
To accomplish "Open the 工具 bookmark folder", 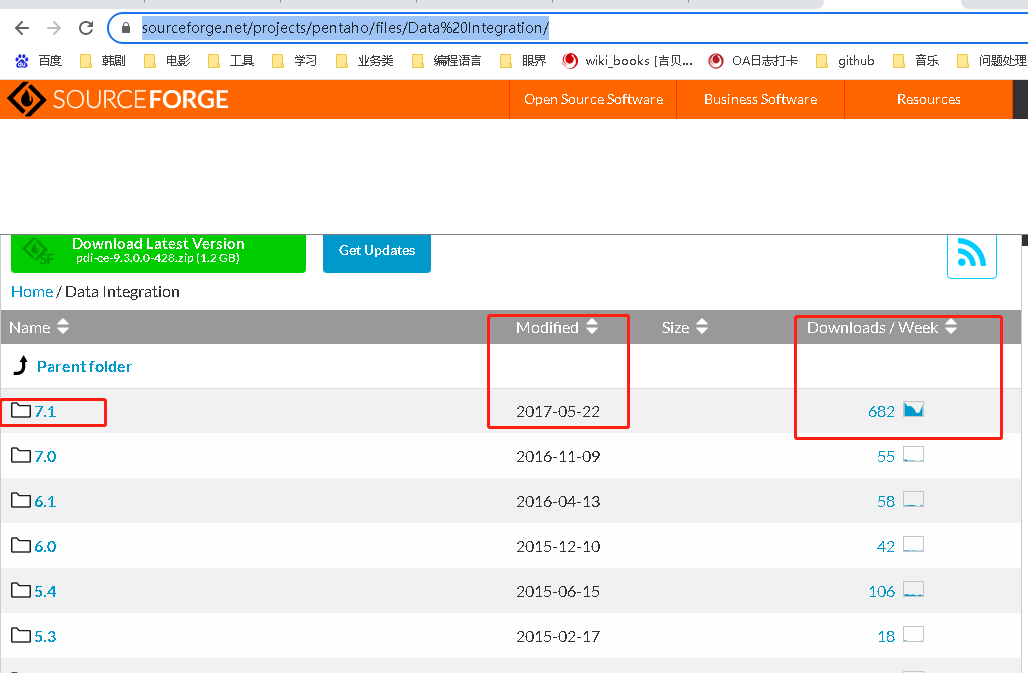I will tap(231, 61).
